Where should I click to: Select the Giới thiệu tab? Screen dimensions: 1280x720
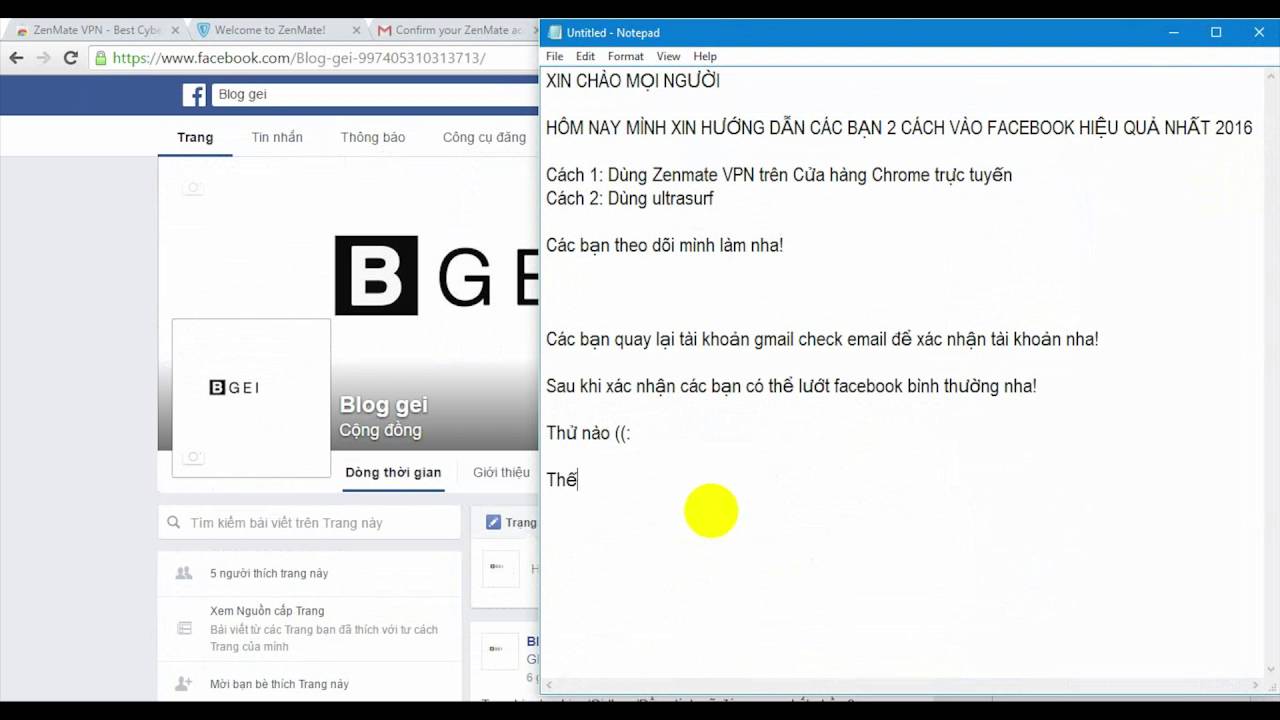coord(501,472)
